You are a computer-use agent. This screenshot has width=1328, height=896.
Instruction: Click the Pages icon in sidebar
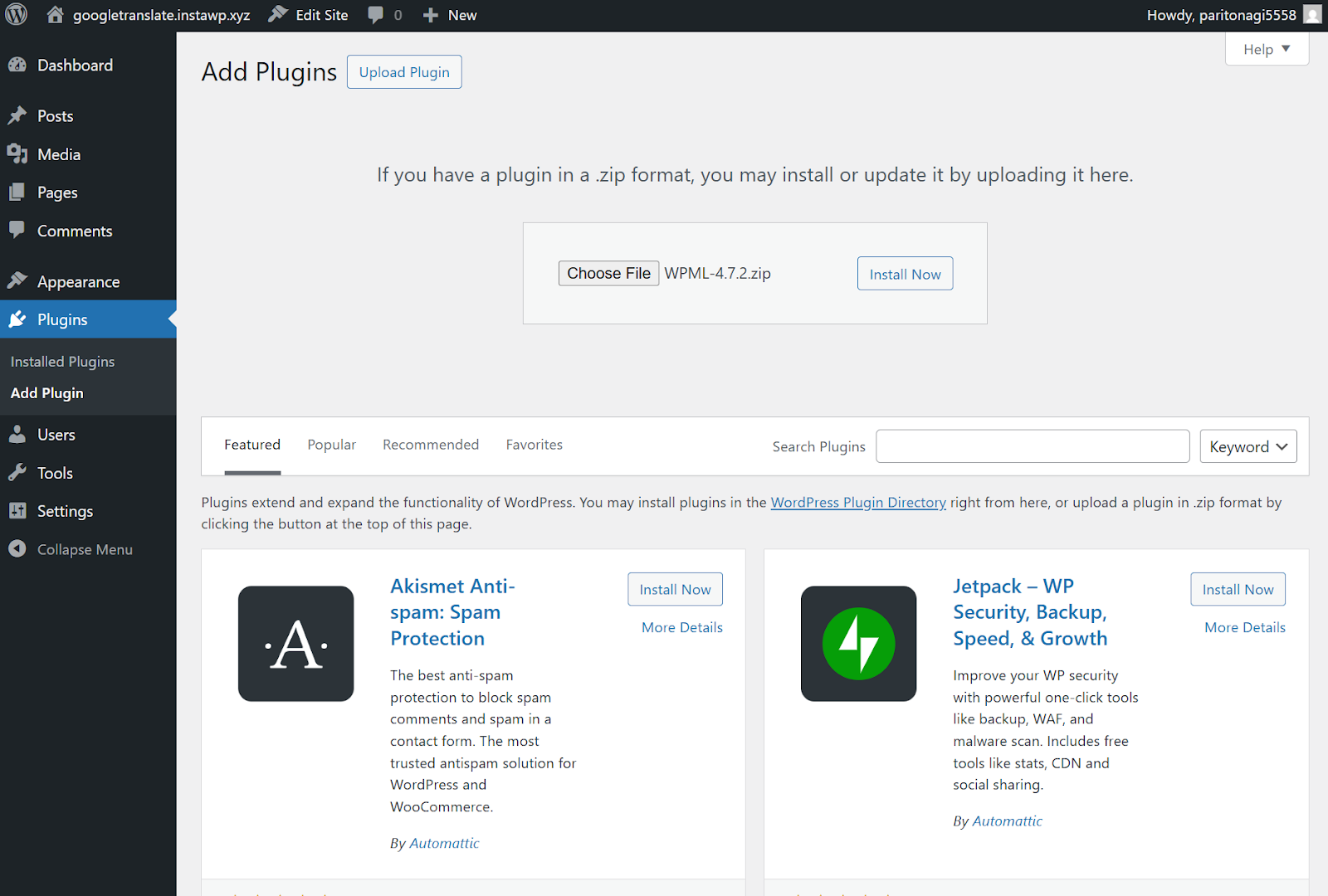[17, 192]
